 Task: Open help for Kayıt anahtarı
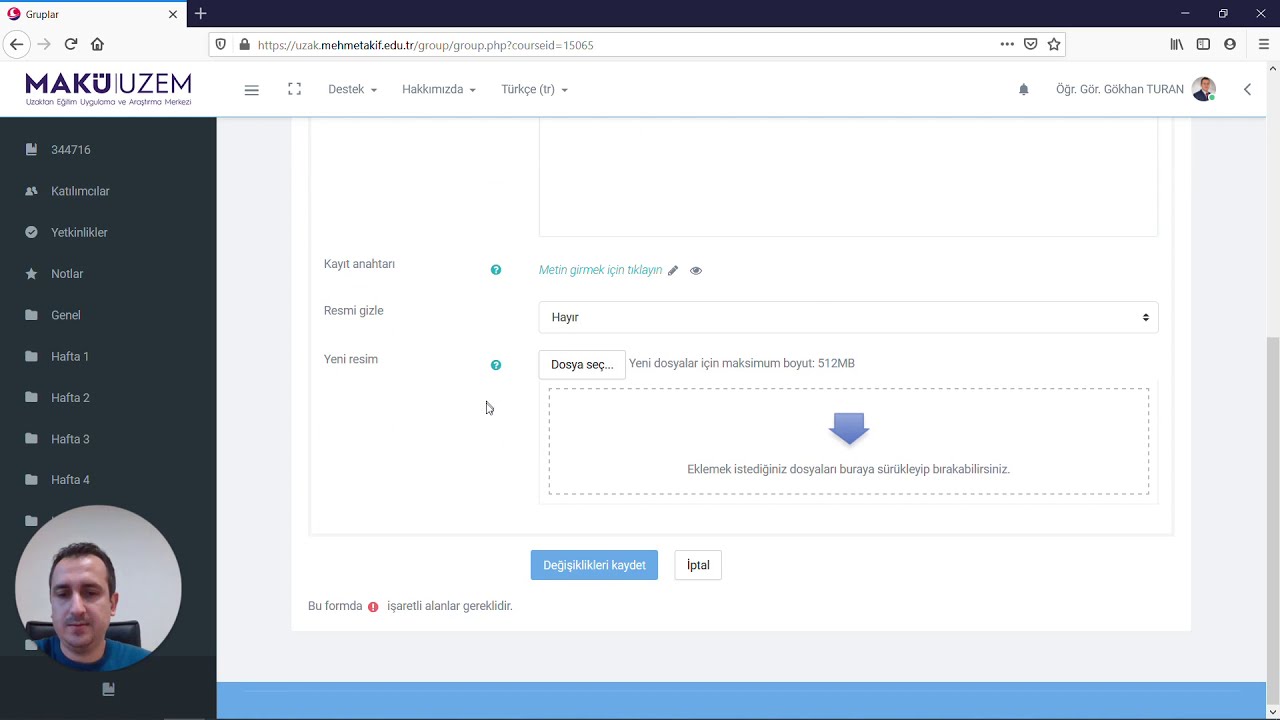click(496, 270)
